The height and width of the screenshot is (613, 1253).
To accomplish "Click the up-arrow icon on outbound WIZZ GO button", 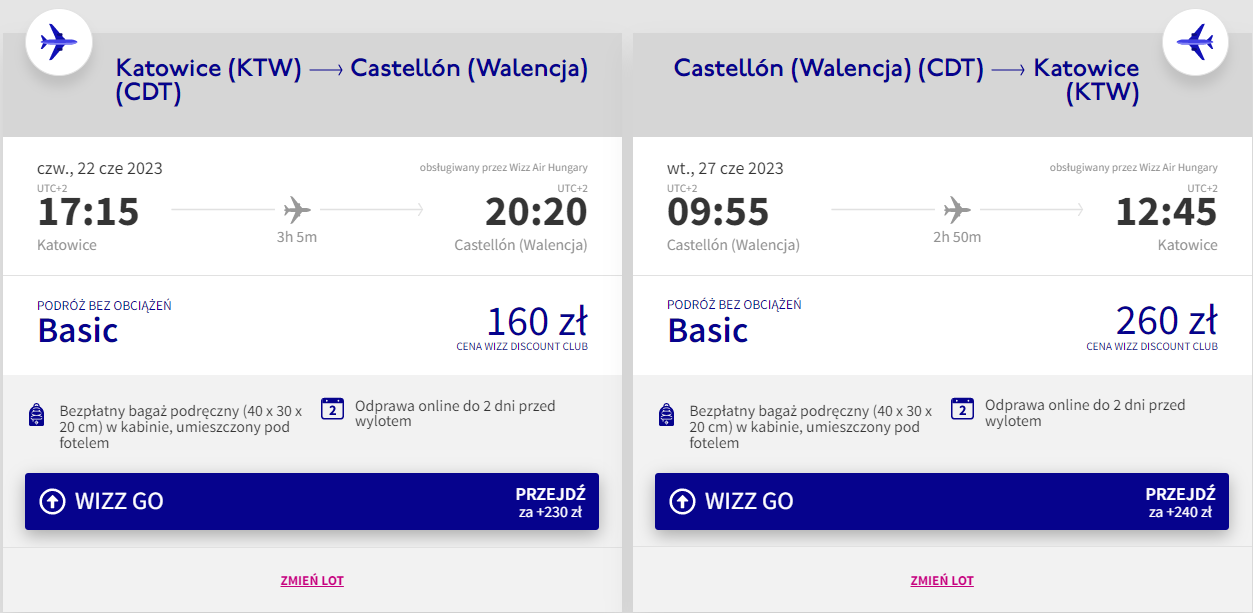I will point(52,501).
